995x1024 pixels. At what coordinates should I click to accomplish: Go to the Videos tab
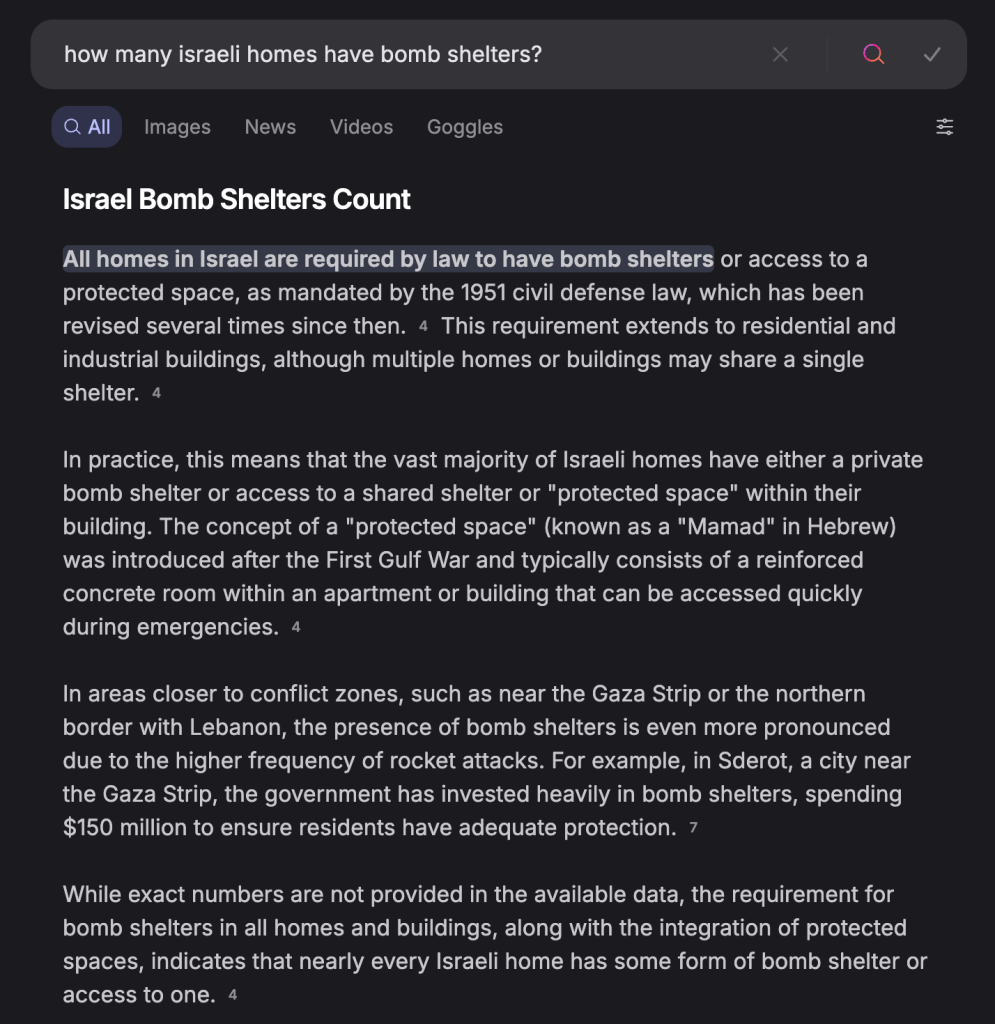coord(361,127)
